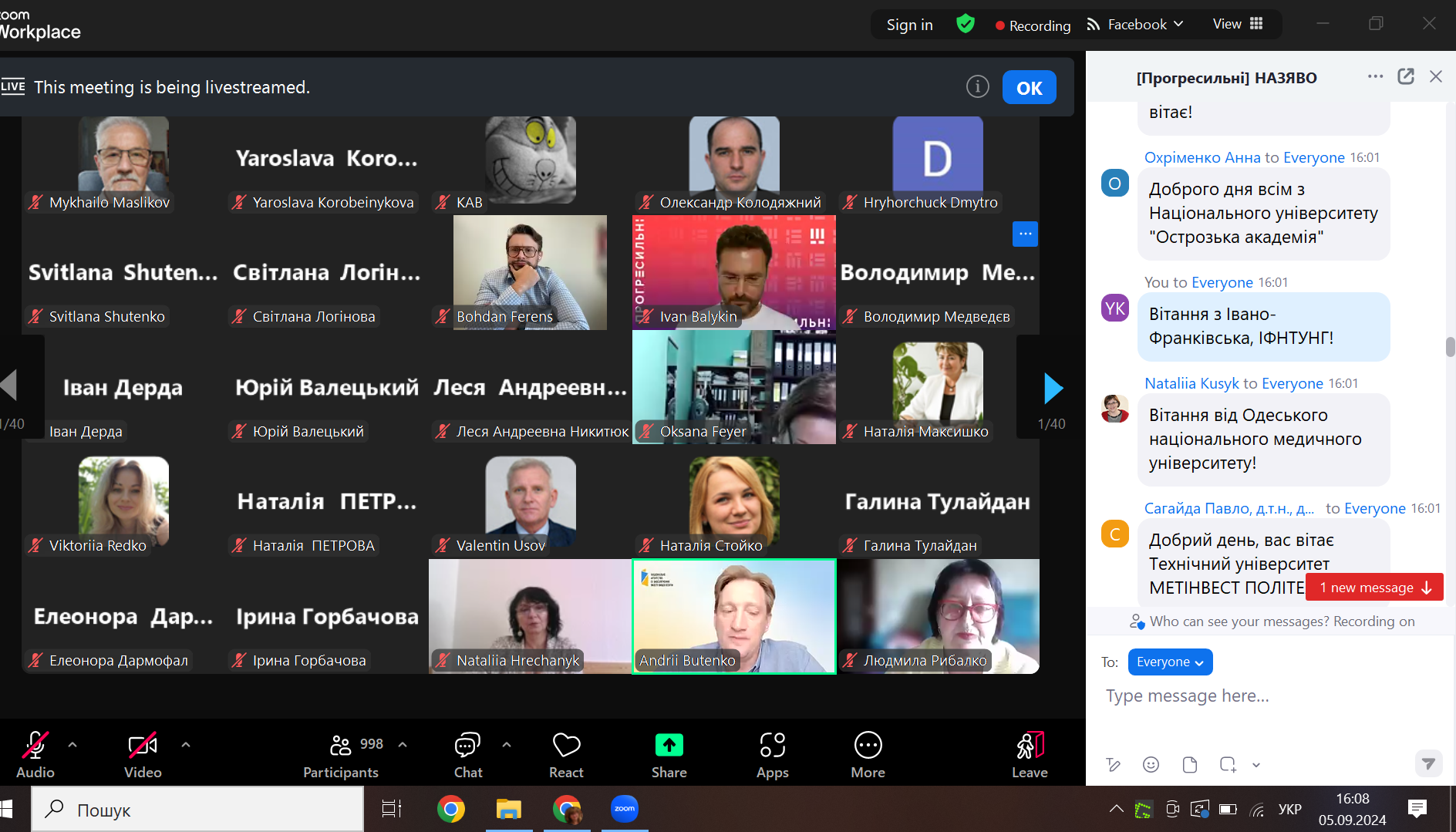The height and width of the screenshot is (832, 1456).
Task: Open the View layout menu
Action: click(x=1237, y=24)
